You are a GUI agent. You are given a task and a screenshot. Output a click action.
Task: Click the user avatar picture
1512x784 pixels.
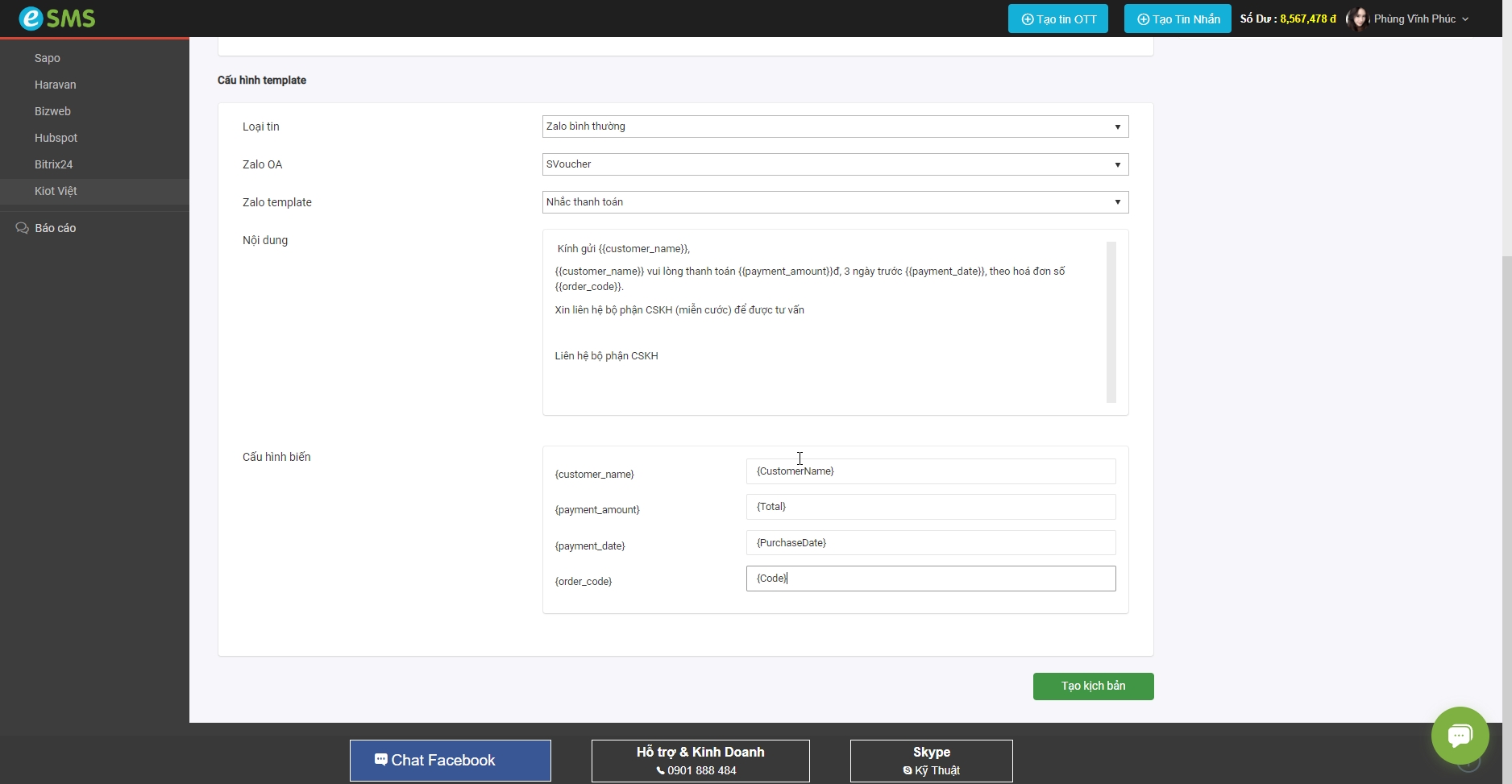click(x=1358, y=19)
